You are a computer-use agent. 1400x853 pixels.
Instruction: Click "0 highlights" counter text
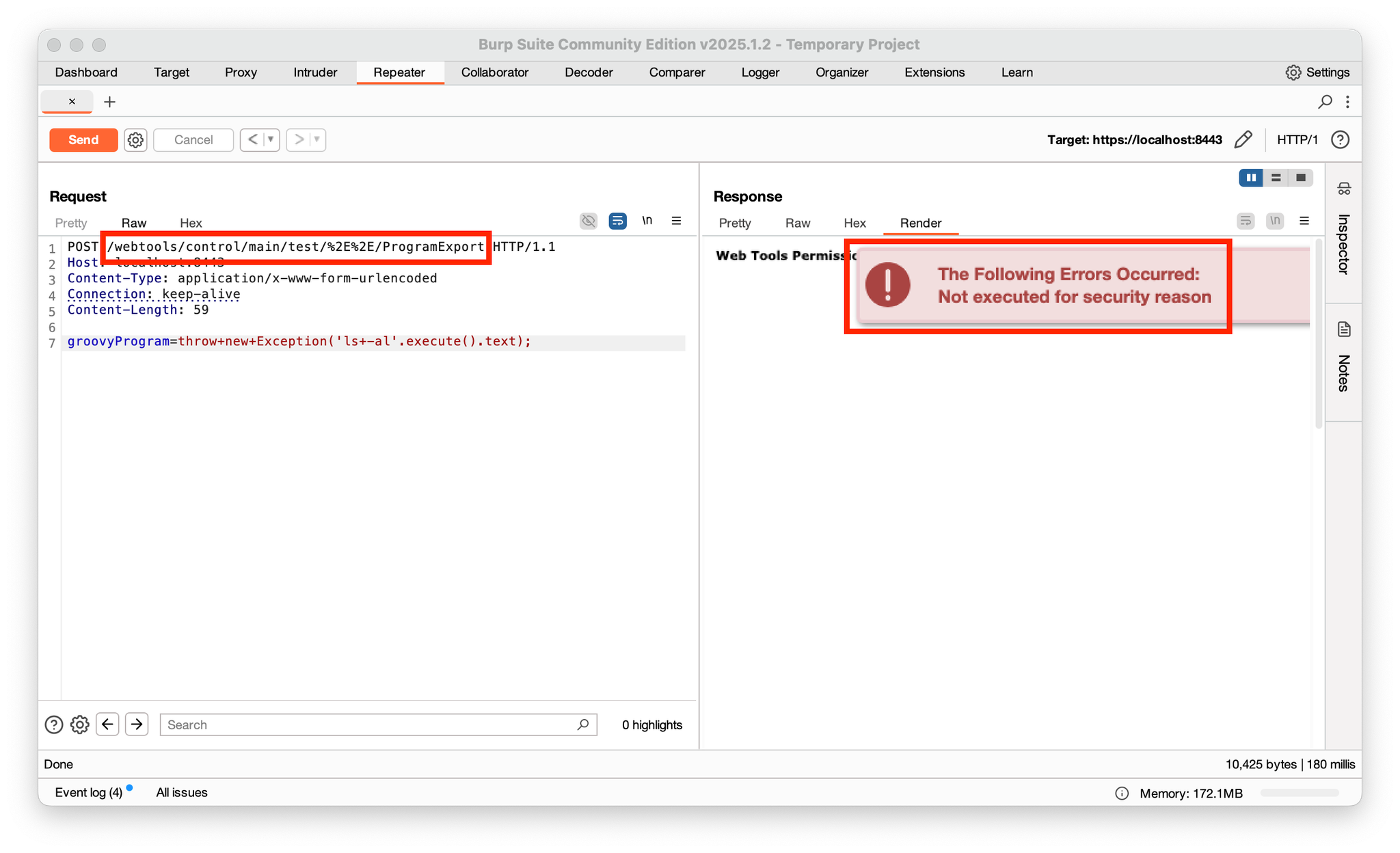[x=652, y=725]
